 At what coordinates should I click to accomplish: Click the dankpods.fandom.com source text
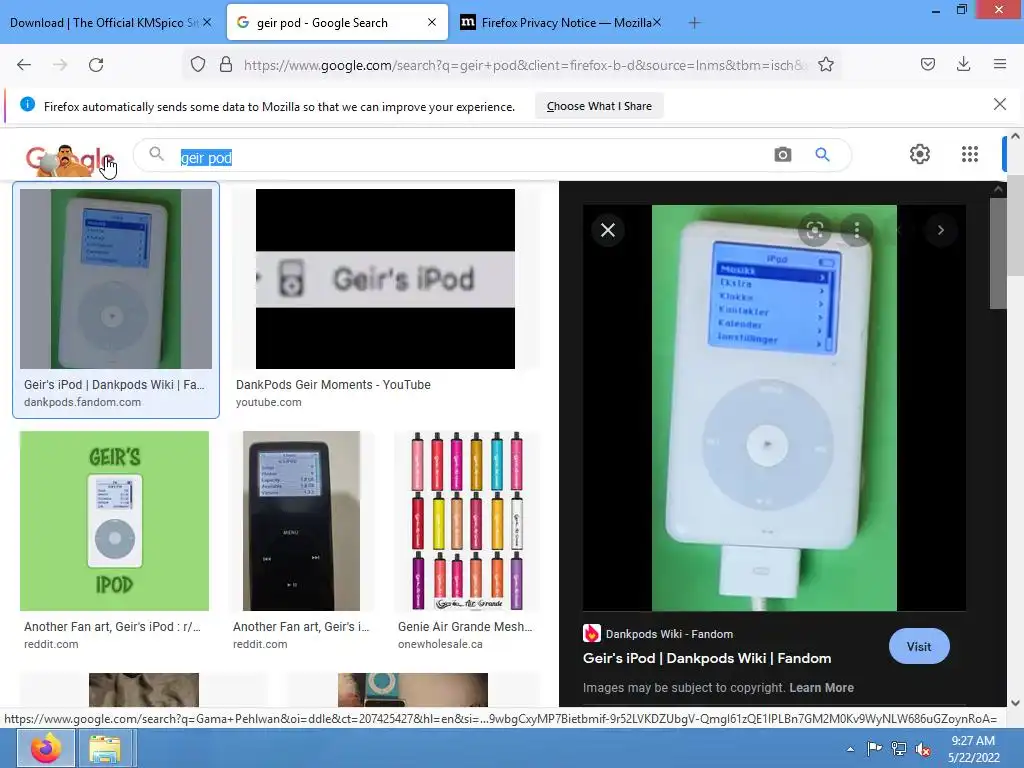coord(82,402)
